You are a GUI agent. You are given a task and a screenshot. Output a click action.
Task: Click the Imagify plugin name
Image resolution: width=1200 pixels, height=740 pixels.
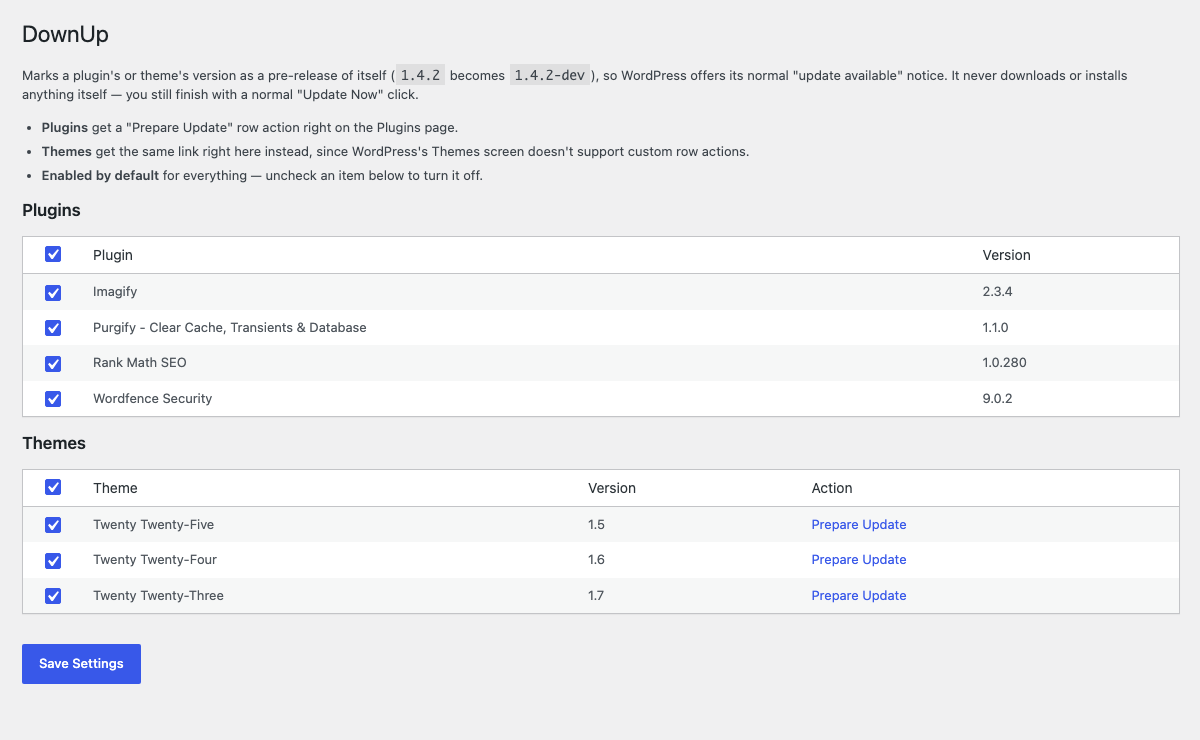115,292
